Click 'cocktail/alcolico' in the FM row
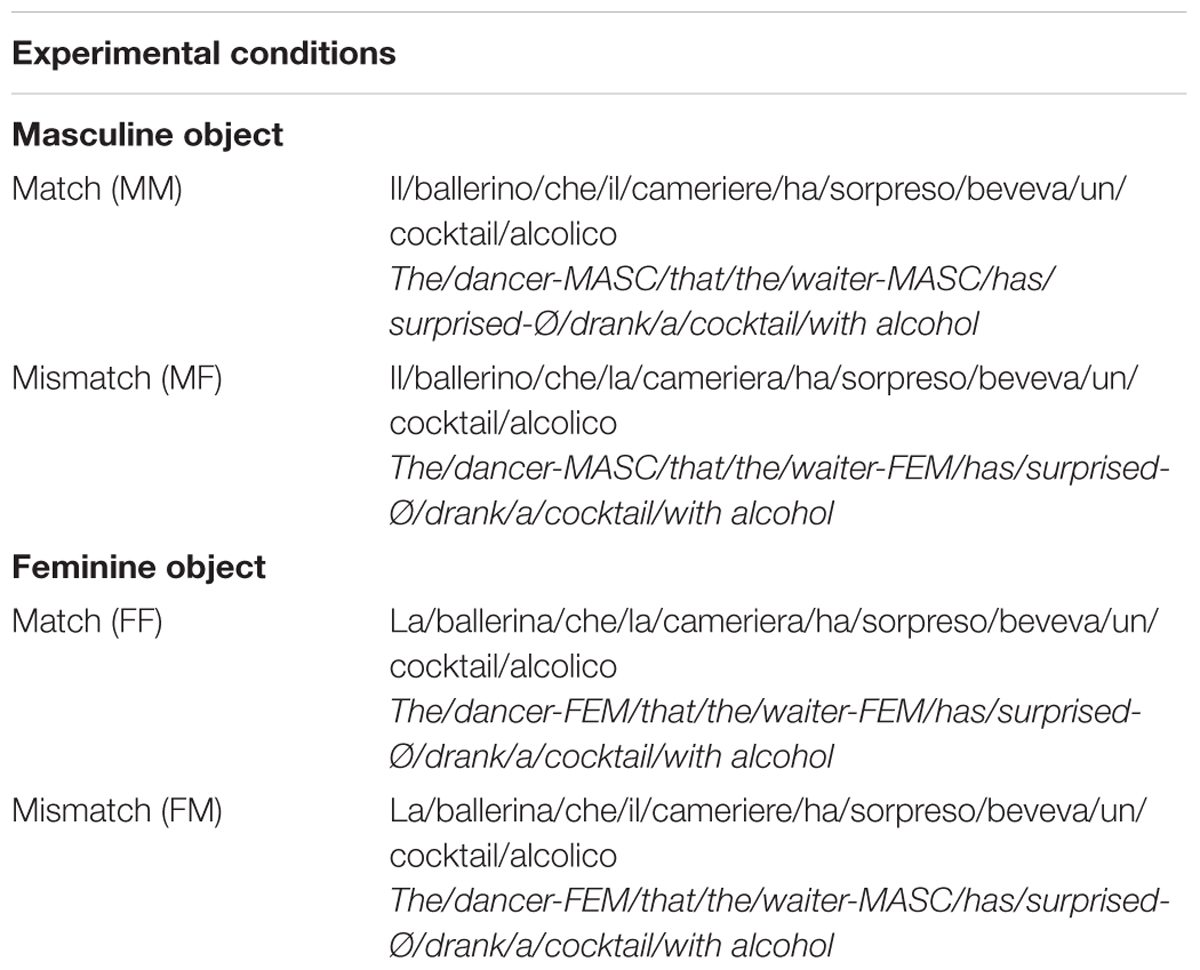Viewport: 1200px width, 970px height. pos(503,857)
